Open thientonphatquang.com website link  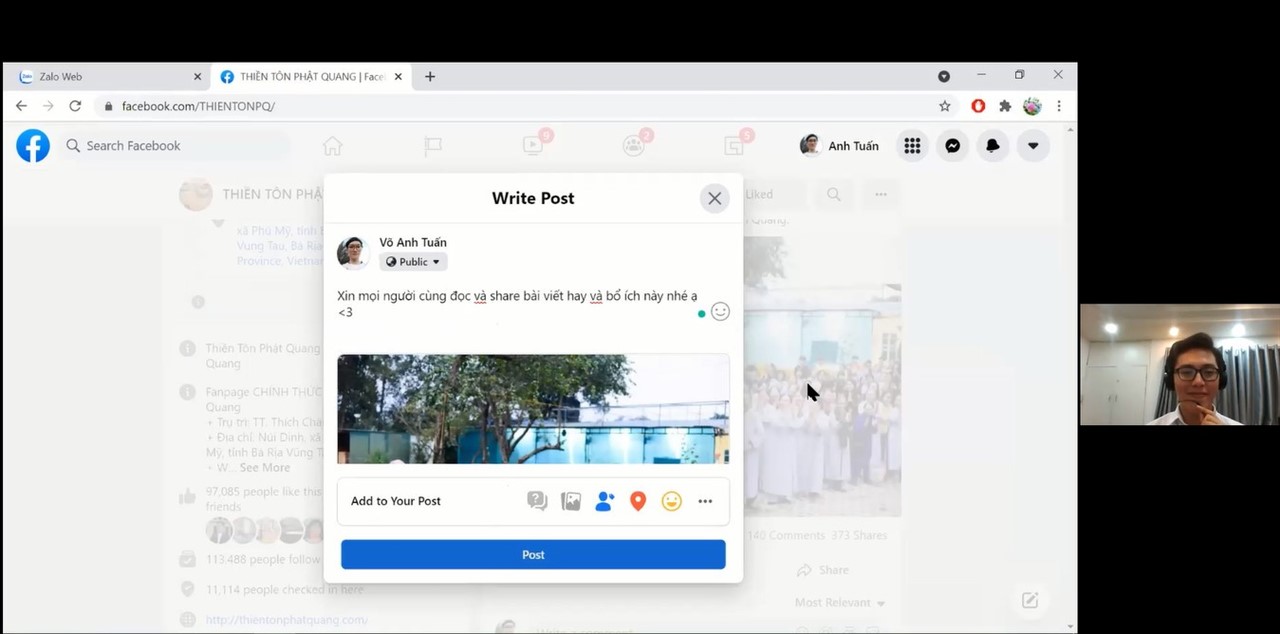[287, 620]
